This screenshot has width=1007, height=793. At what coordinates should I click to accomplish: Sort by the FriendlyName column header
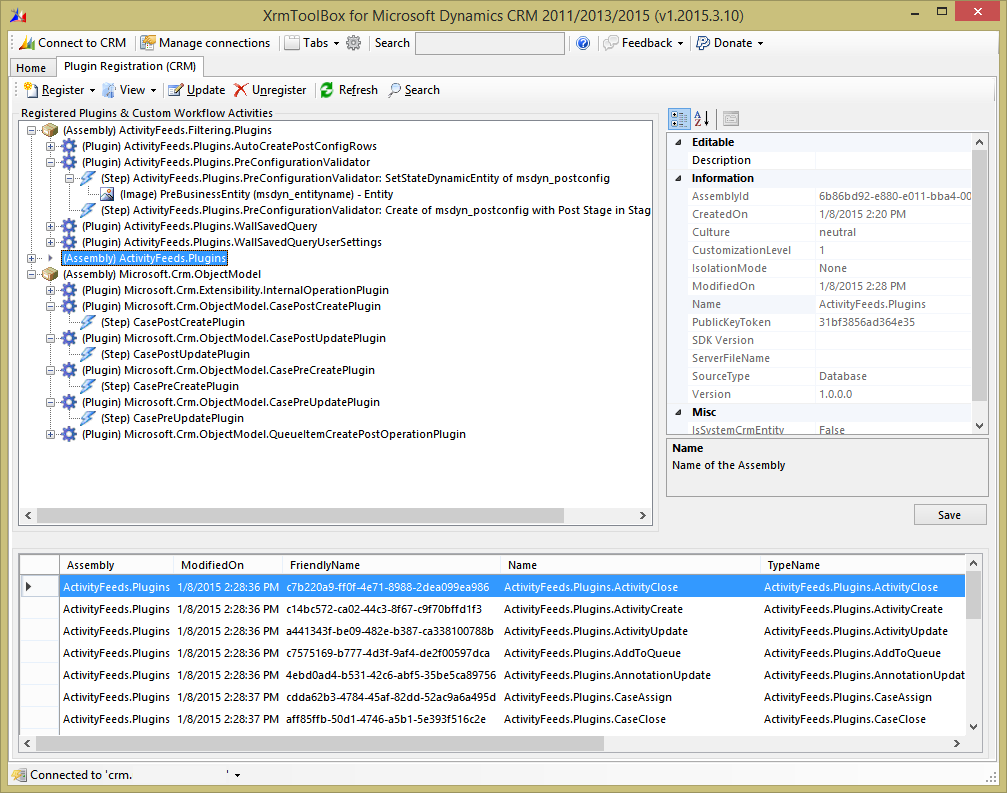pyautogui.click(x=391, y=565)
